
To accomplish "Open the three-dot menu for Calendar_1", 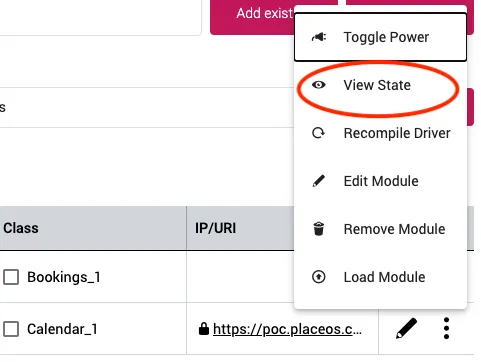I will 446,328.
